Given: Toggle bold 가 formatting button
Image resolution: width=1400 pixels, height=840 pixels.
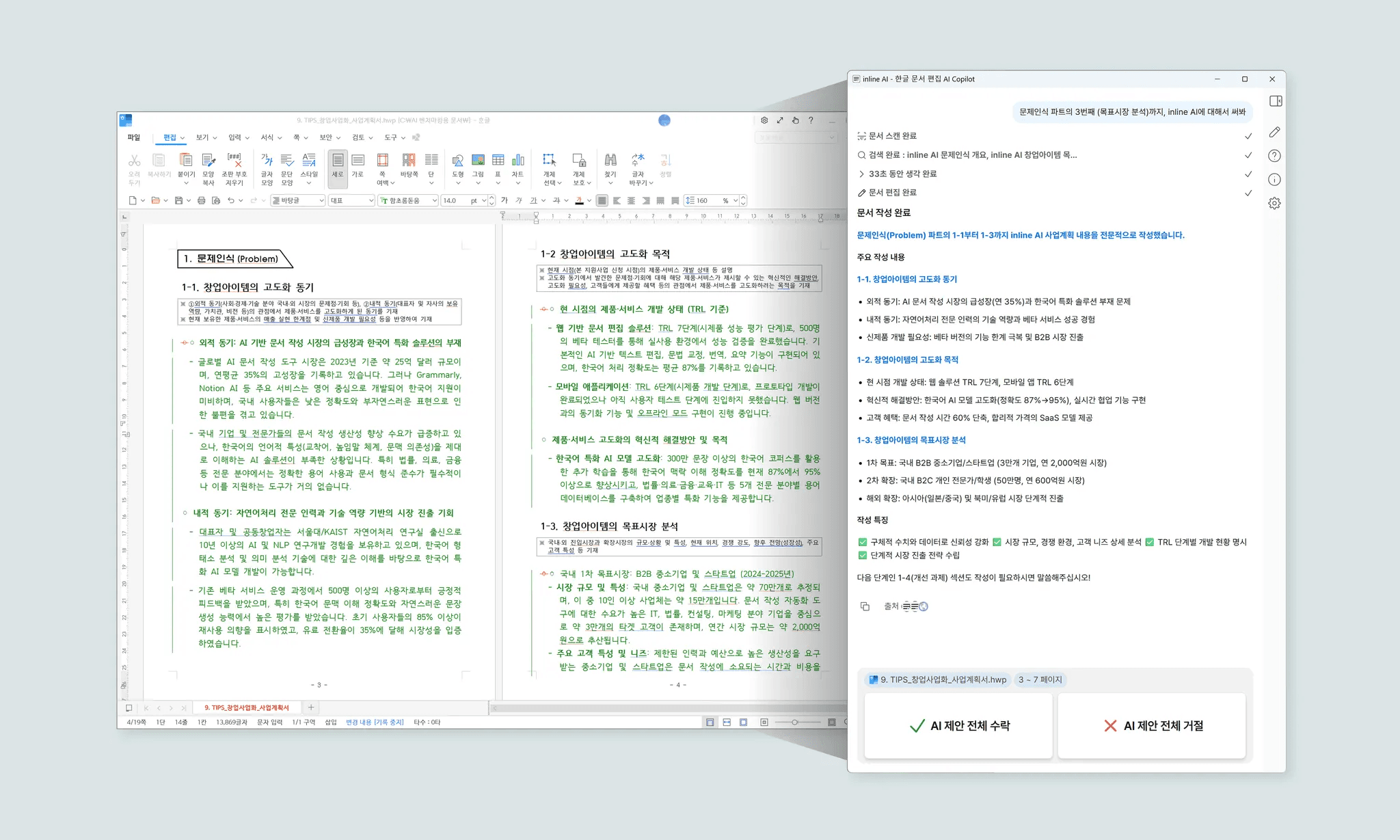Looking at the screenshot, I should coord(504,200).
